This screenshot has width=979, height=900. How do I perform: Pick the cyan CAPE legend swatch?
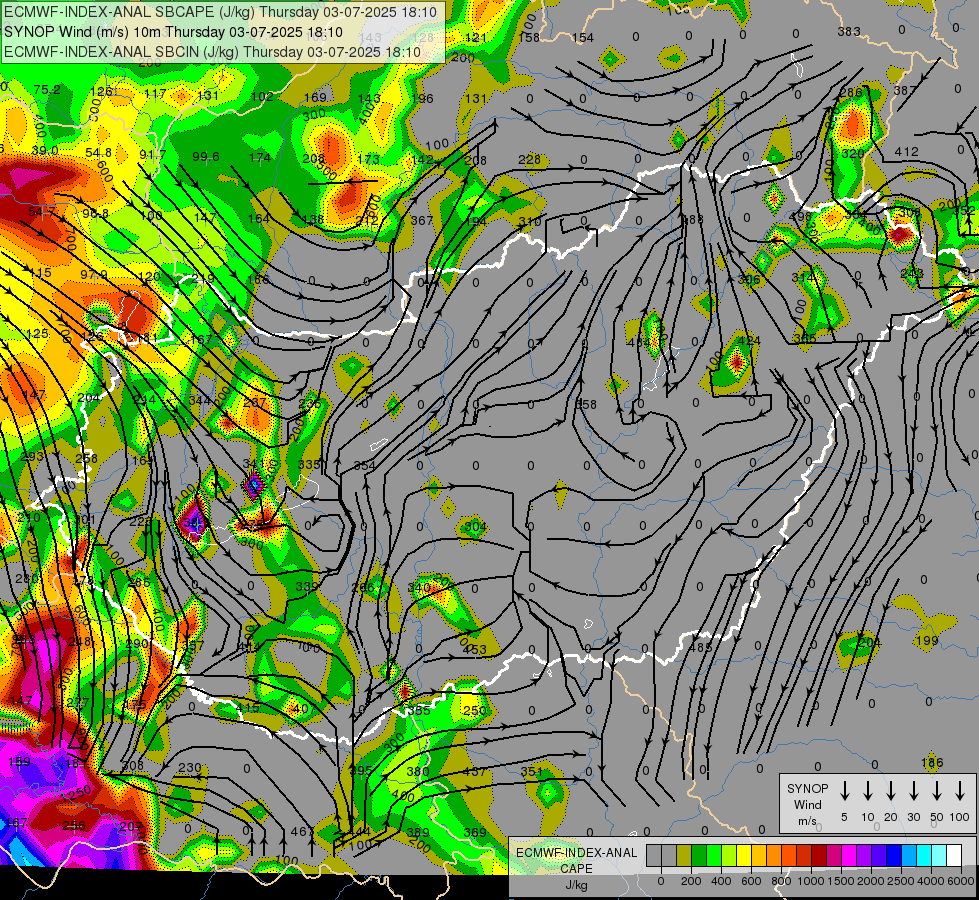pyautogui.click(x=923, y=855)
